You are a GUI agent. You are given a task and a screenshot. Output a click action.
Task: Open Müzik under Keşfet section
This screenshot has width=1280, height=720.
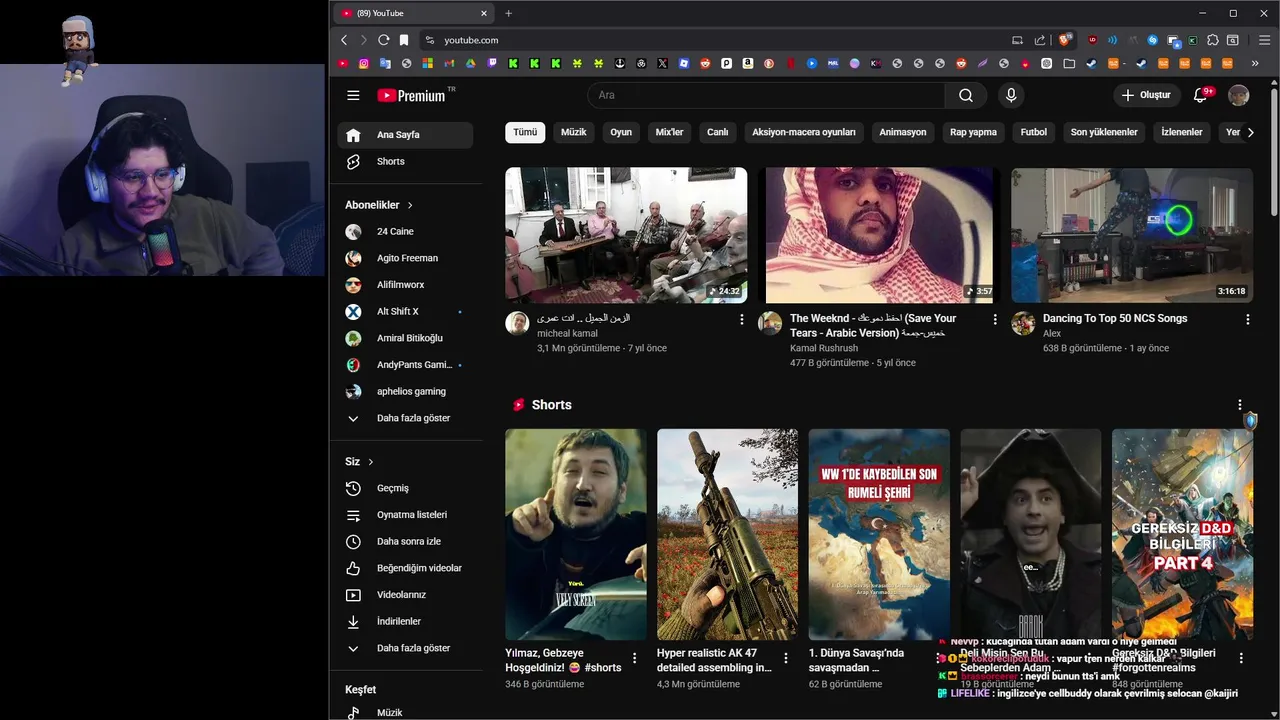click(x=405, y=712)
